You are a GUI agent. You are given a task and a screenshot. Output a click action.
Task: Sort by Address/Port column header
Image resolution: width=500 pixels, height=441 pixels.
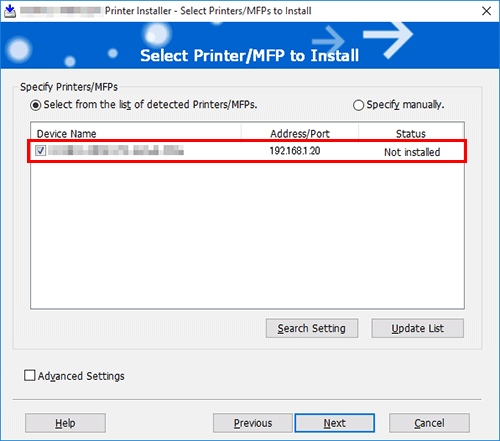tap(300, 134)
